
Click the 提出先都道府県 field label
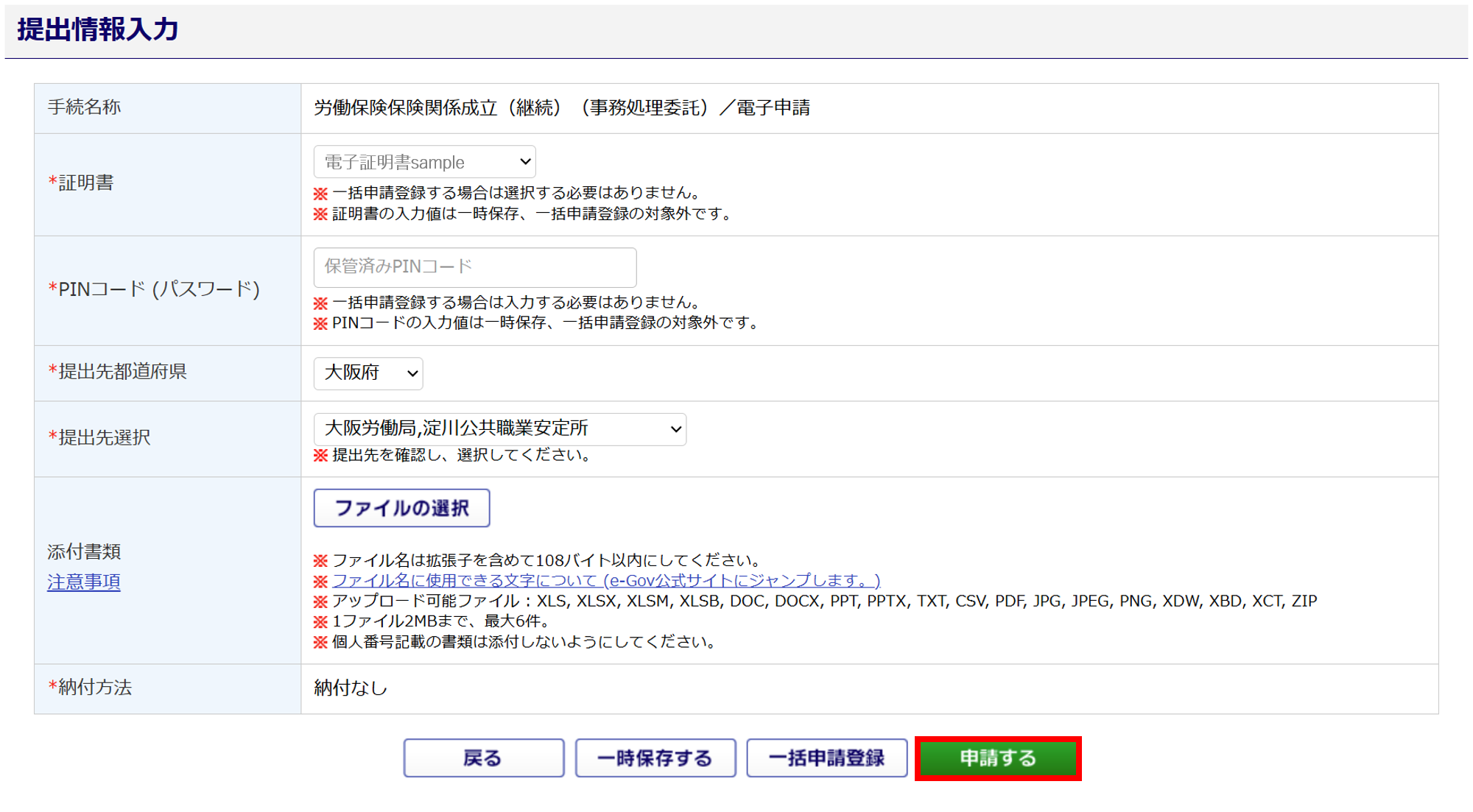tap(122, 372)
